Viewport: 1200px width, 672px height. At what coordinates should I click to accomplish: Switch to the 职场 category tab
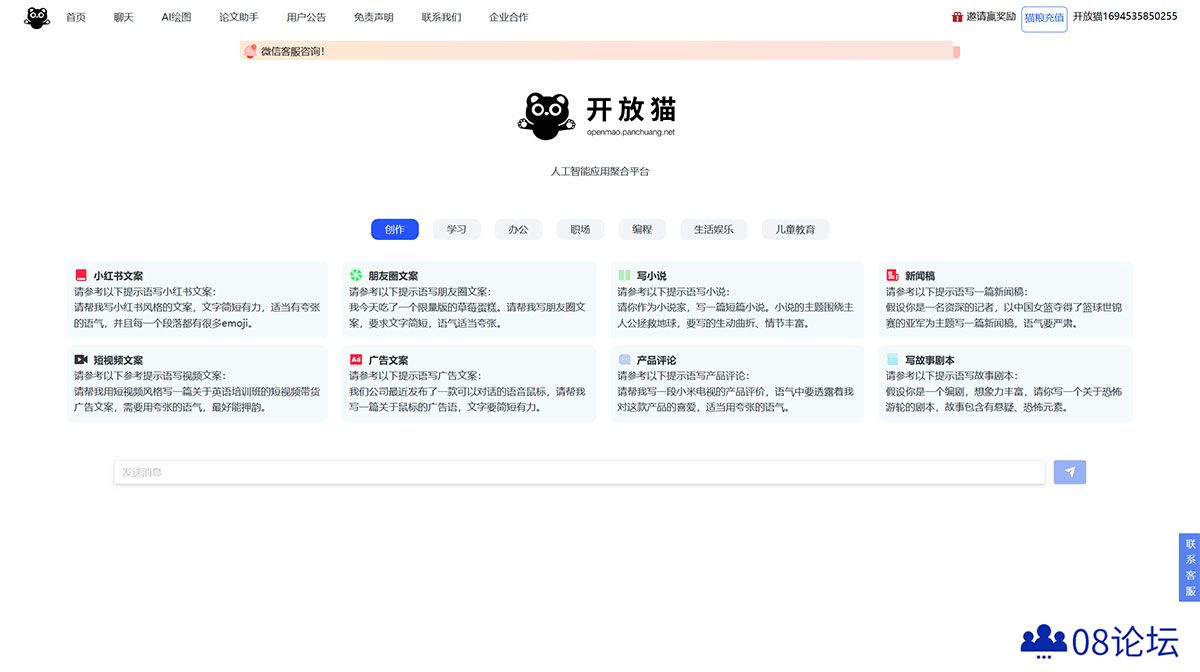coord(580,229)
